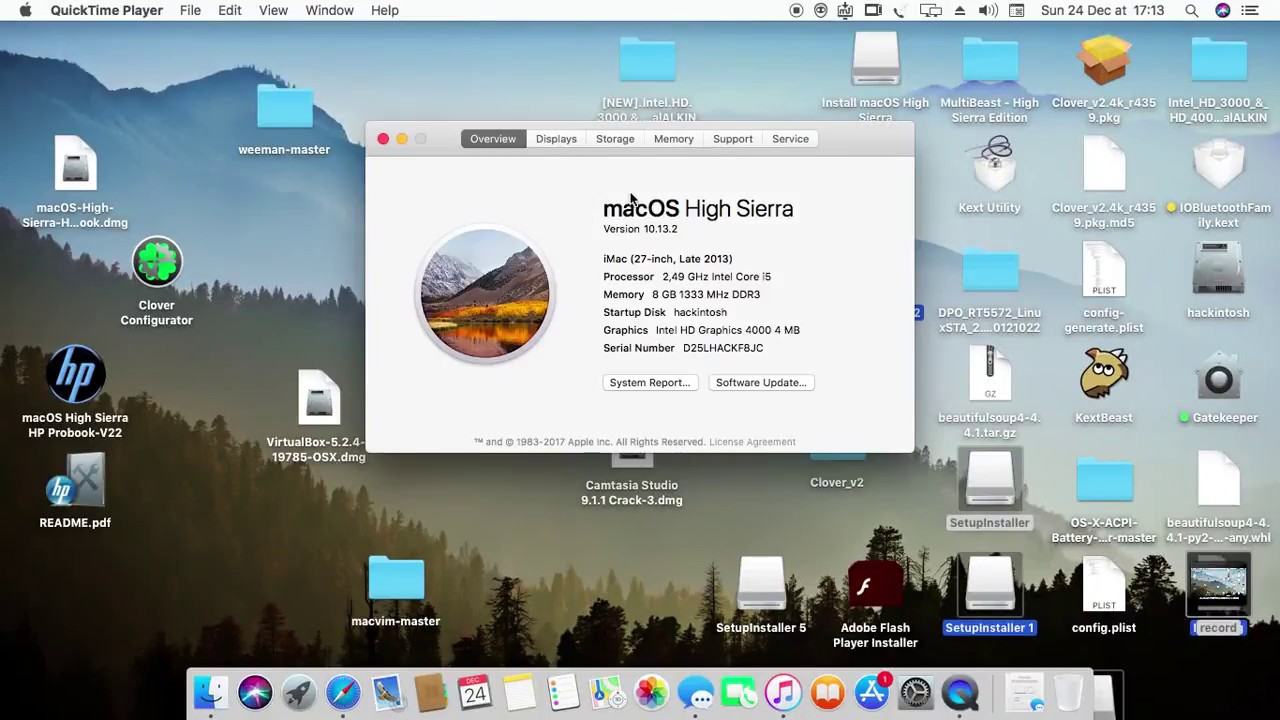Open the Help menu
Screen dimensions: 1280x720
click(385, 10)
